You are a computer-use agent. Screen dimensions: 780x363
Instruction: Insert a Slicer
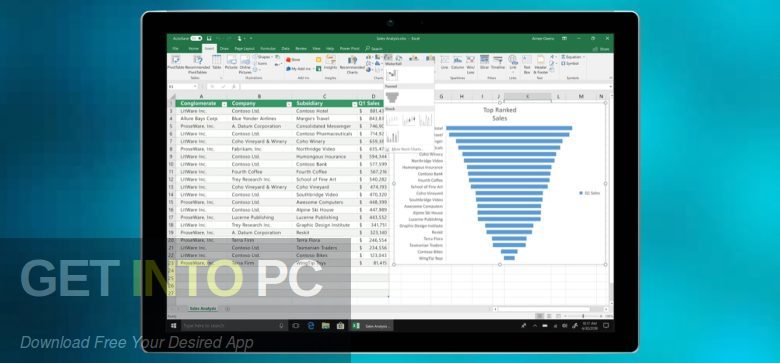[484, 62]
